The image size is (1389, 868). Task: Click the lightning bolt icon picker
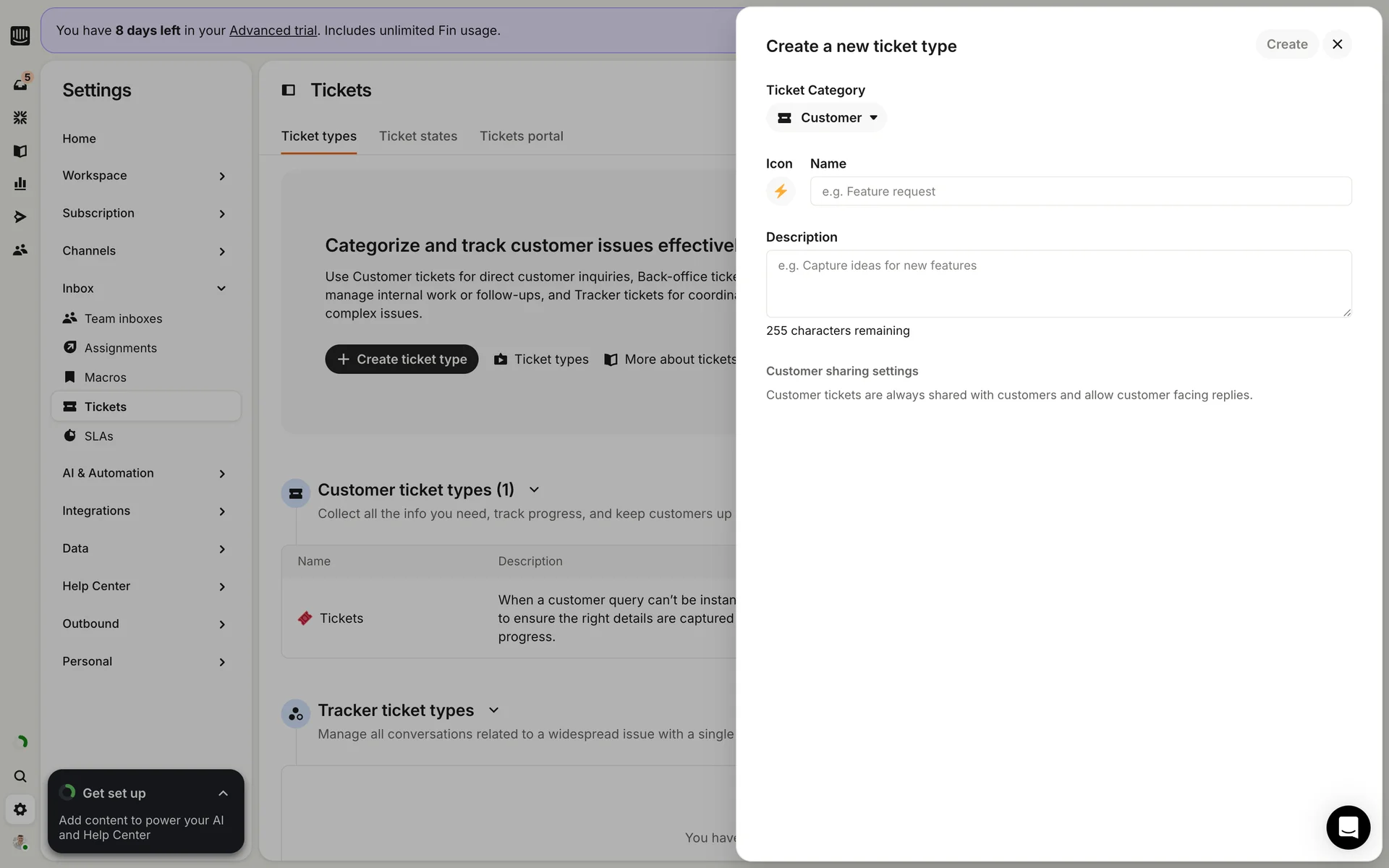[x=780, y=191]
